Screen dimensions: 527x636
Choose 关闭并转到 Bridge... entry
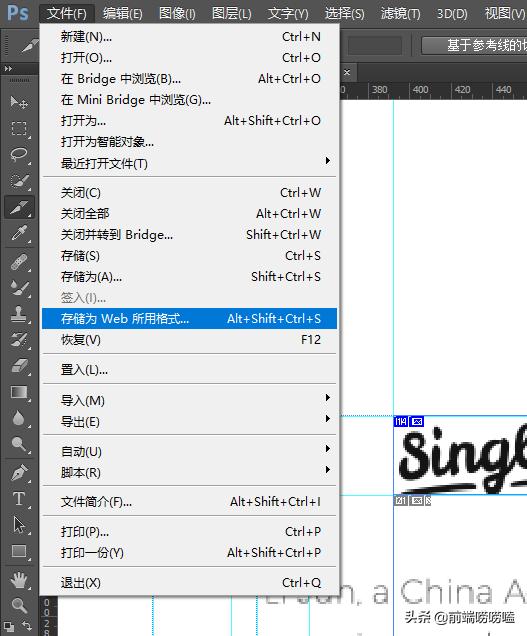pos(189,235)
